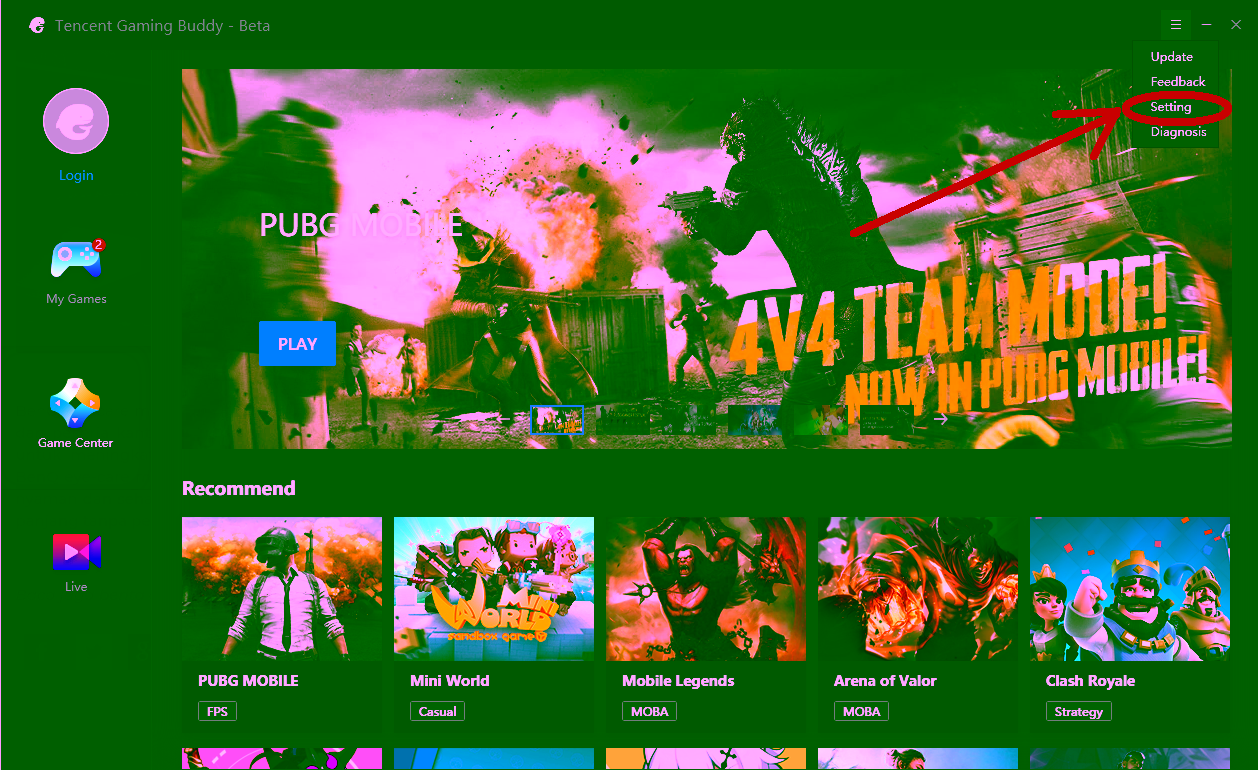Open the PUBG MOBILE recommended game cover
Viewport: 1258px width, 770px height.
[282, 589]
